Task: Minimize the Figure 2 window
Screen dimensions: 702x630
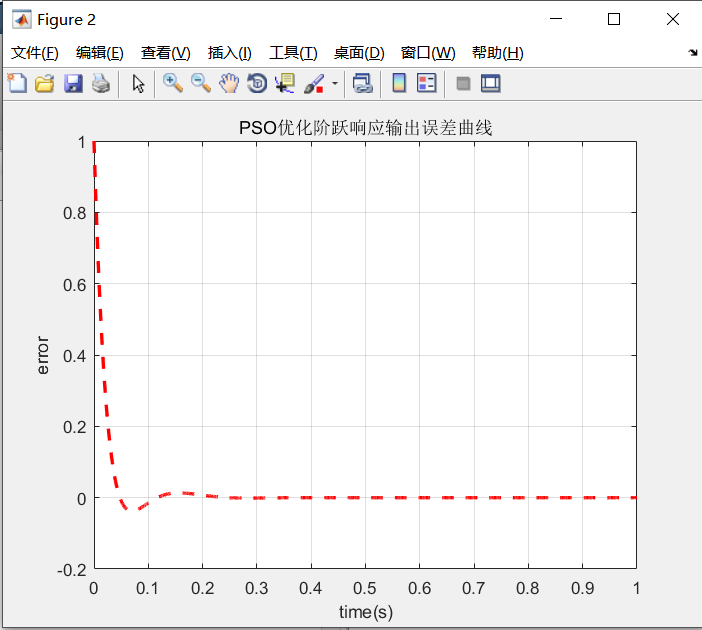Action: (x=556, y=19)
